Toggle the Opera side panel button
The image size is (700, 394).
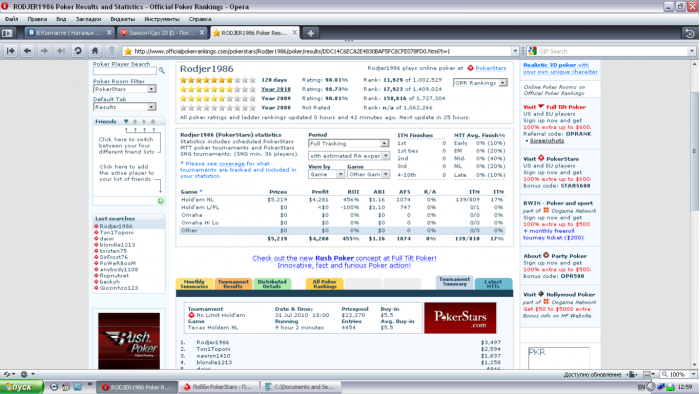pyautogui.click(x=7, y=33)
